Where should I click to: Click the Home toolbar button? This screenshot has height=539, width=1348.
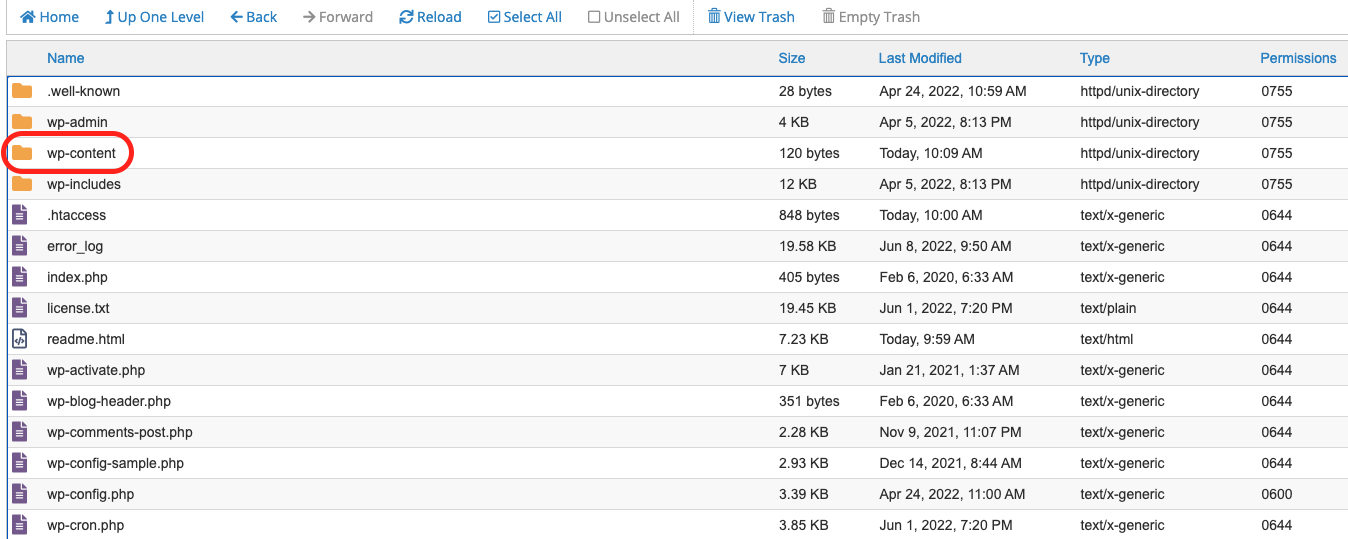click(50, 17)
